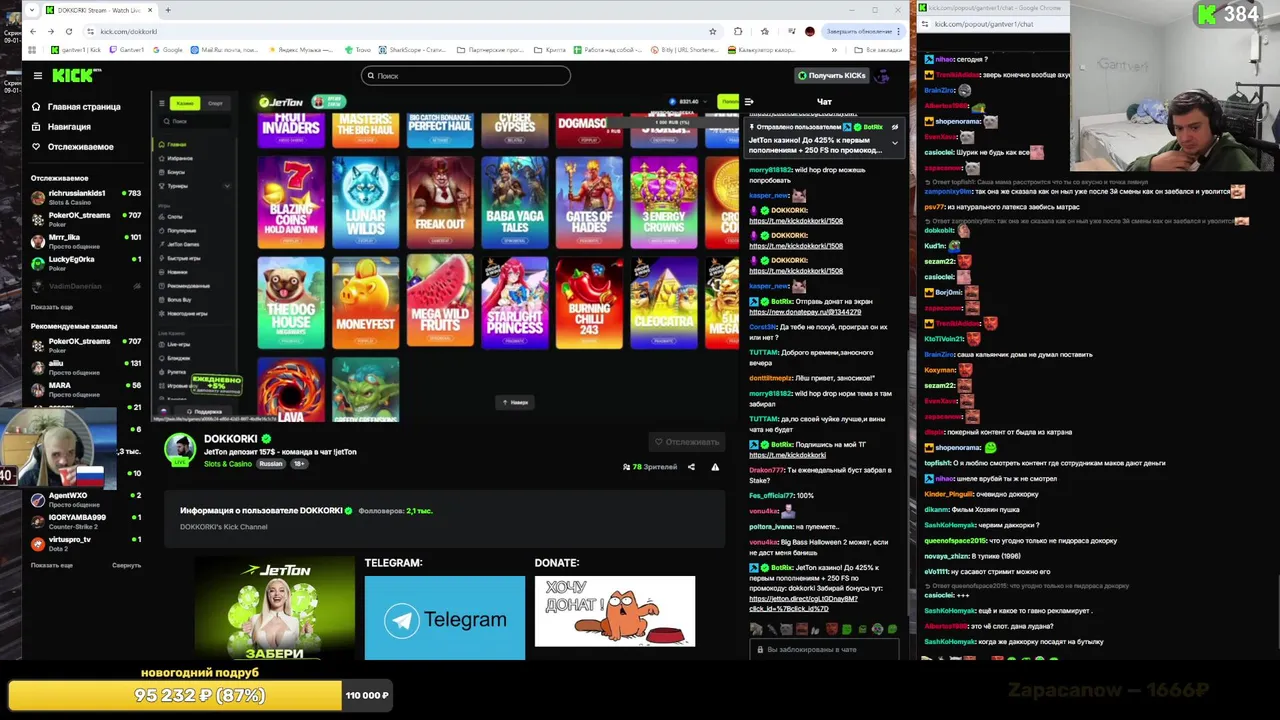This screenshot has width=1280, height=720.
Task: Click the Наверх button
Action: tap(515, 402)
